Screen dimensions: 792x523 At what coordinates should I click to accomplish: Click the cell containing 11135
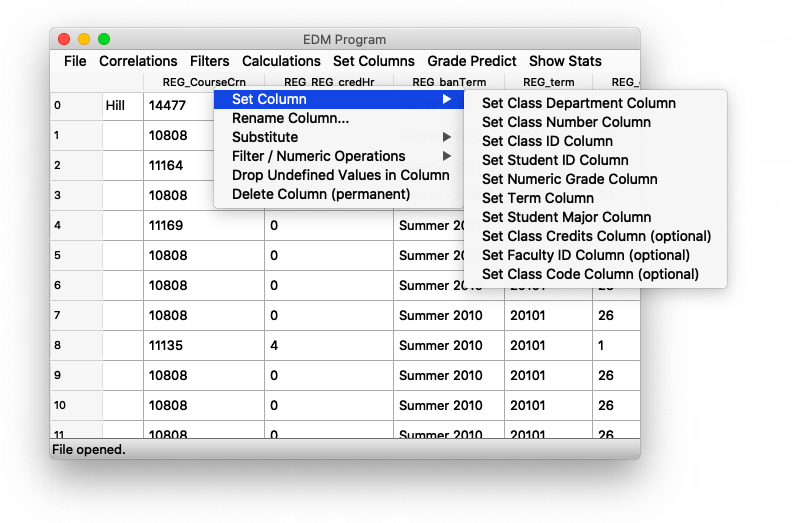point(166,346)
